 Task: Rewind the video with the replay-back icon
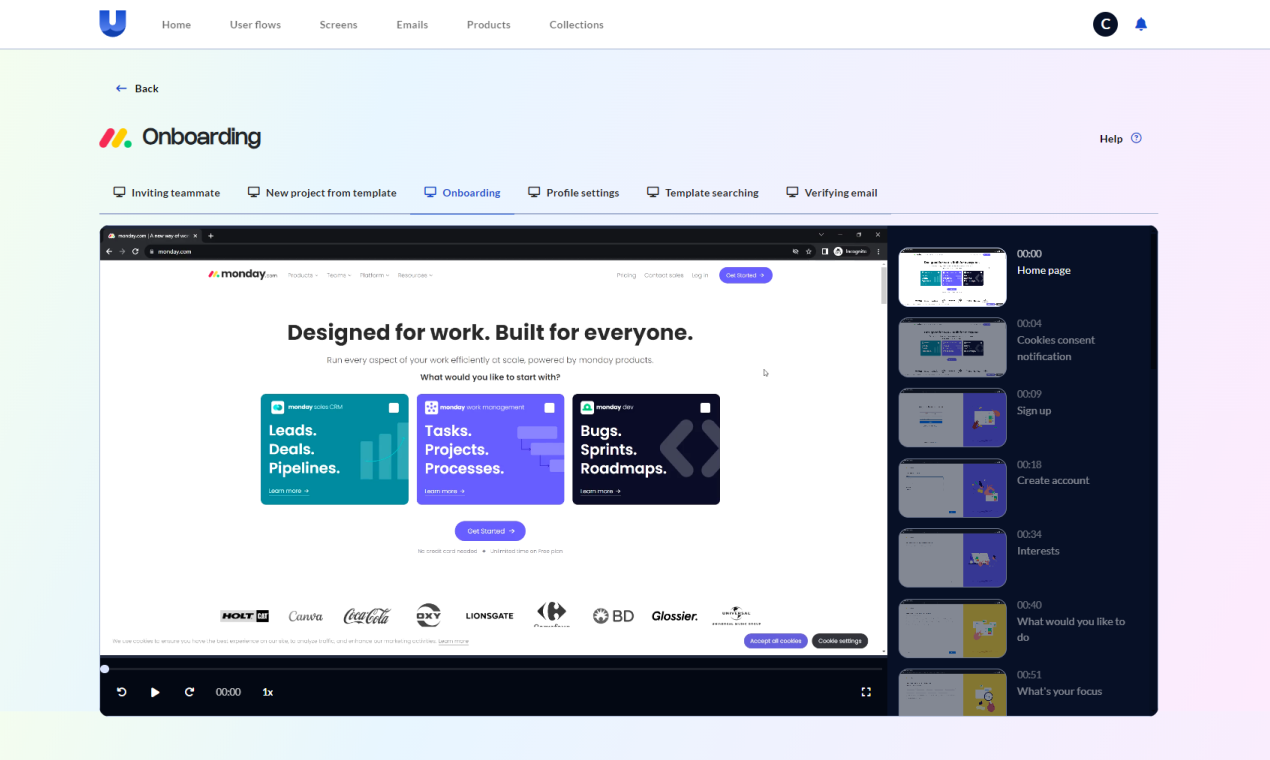[x=122, y=692]
